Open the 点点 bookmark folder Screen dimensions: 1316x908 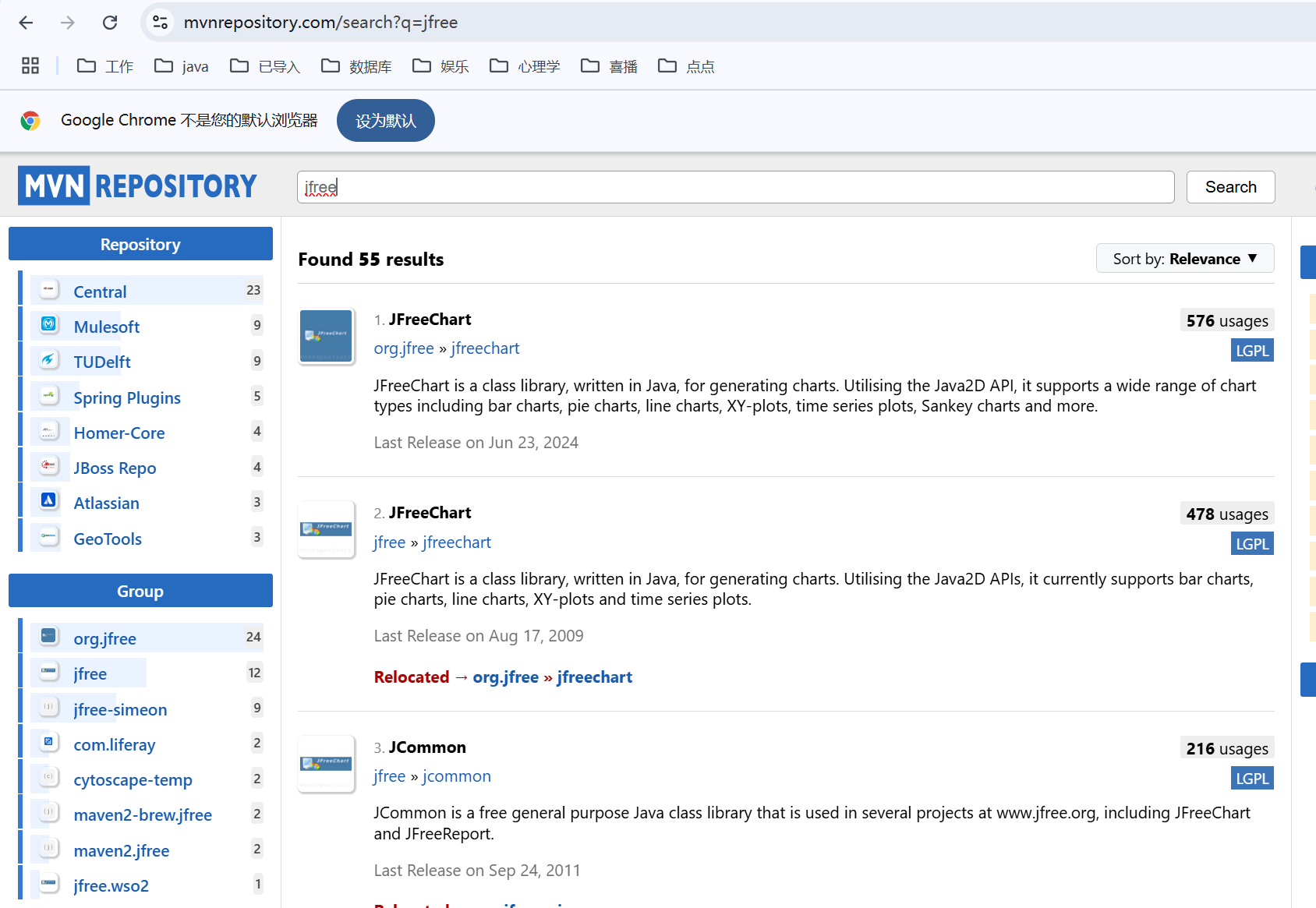pos(686,66)
